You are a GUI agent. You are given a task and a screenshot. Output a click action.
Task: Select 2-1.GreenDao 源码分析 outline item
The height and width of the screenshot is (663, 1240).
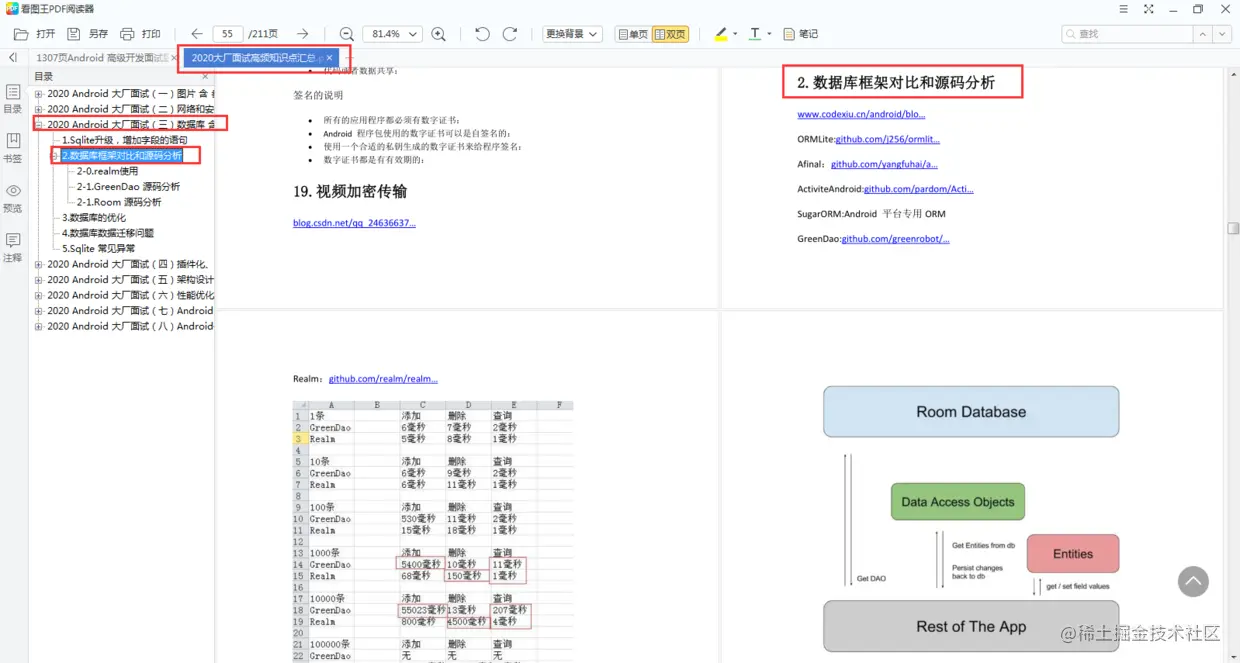tap(128, 187)
